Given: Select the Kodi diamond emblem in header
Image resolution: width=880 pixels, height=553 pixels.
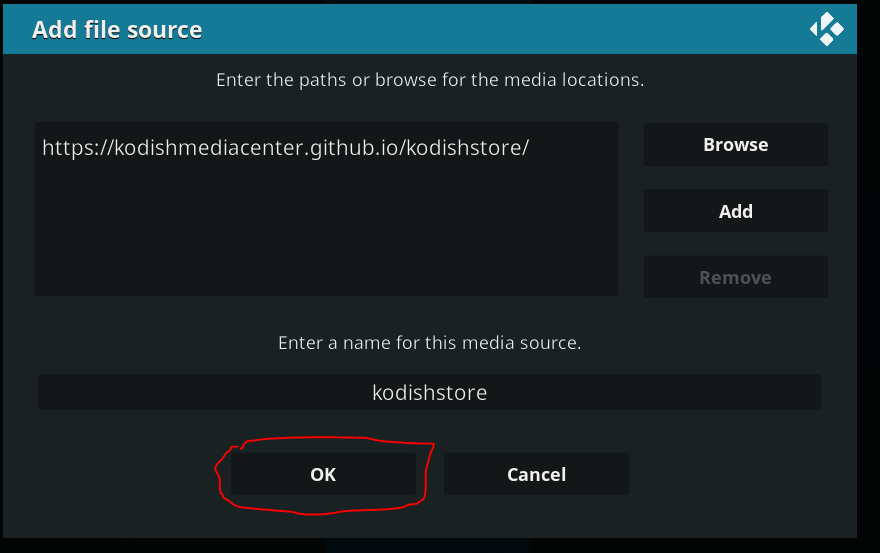Looking at the screenshot, I should click(826, 29).
